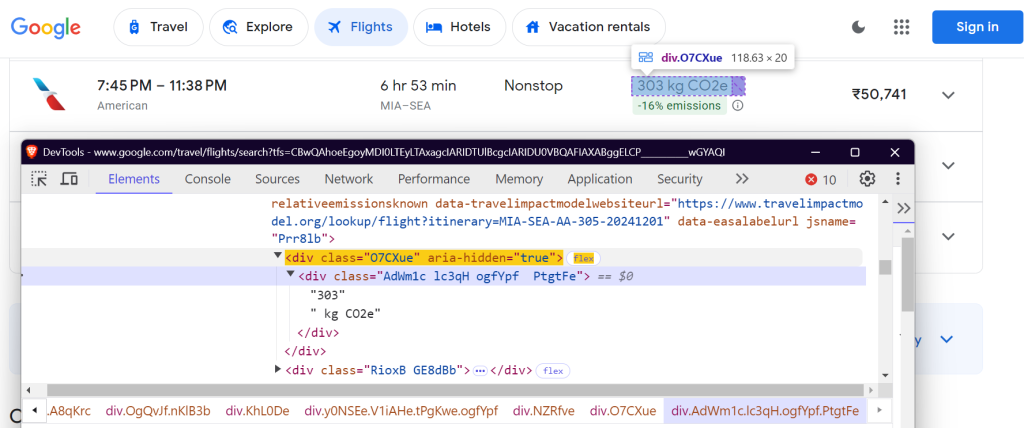This screenshot has width=1024, height=428.
Task: Click the Sign in button
Action: [977, 27]
